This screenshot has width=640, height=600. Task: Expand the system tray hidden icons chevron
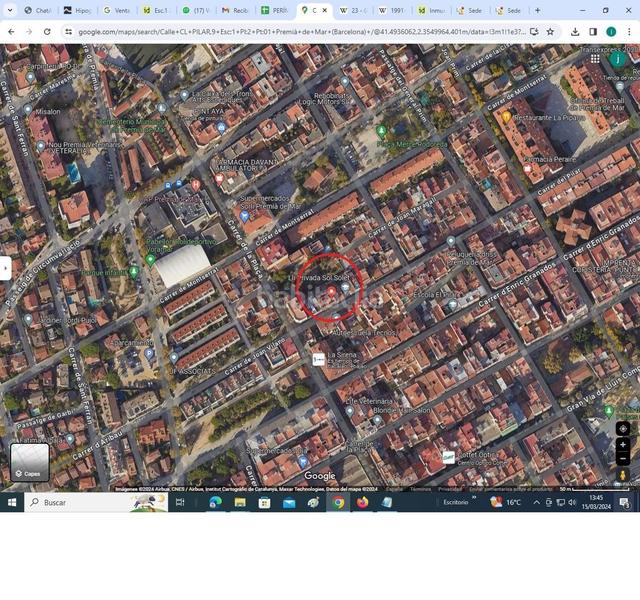click(536, 502)
